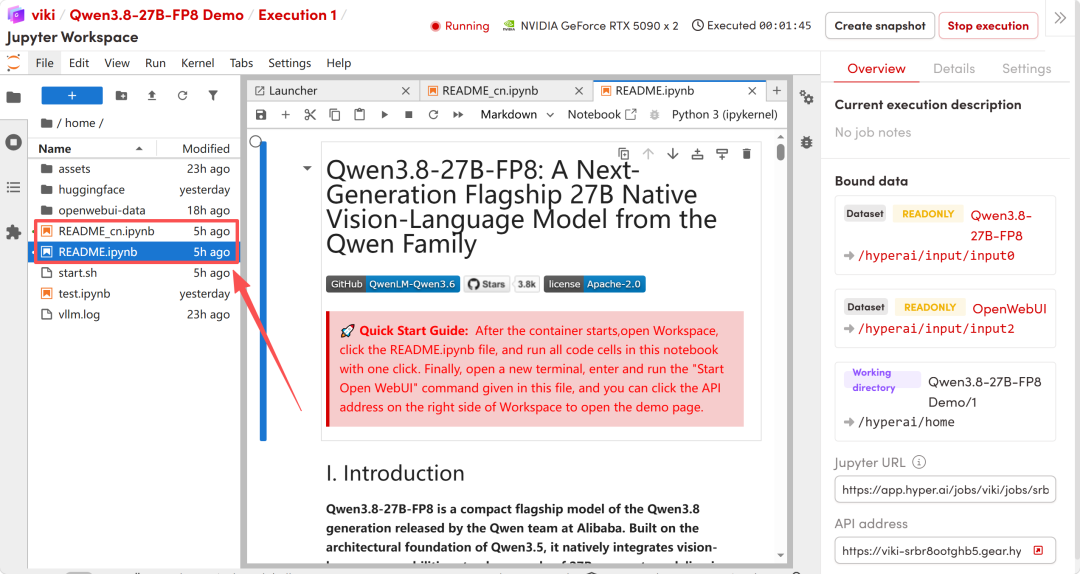Open the Qwen3.8-27B-FP8 dataset link
Screen dimensions: 1080x574
pos(1001,225)
